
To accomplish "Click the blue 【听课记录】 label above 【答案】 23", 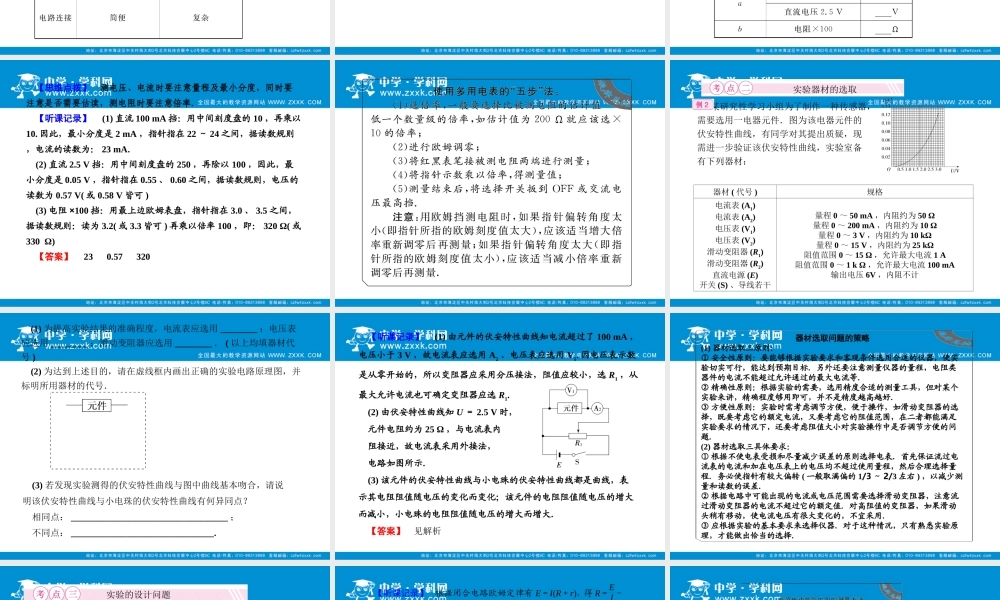I will [62, 118].
